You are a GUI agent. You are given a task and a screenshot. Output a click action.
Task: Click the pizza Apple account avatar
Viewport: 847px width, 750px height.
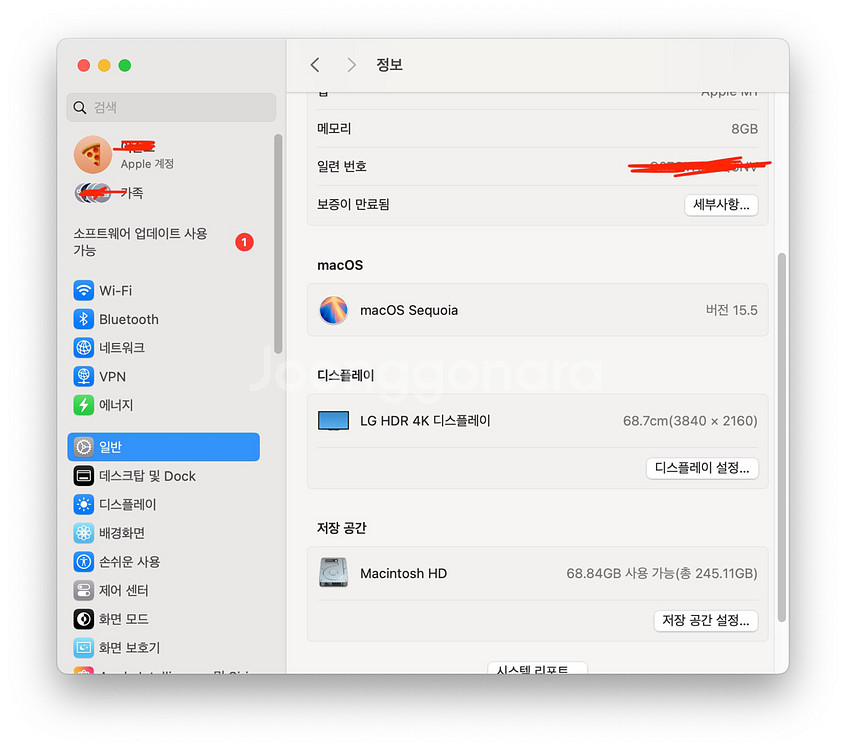click(x=92, y=155)
